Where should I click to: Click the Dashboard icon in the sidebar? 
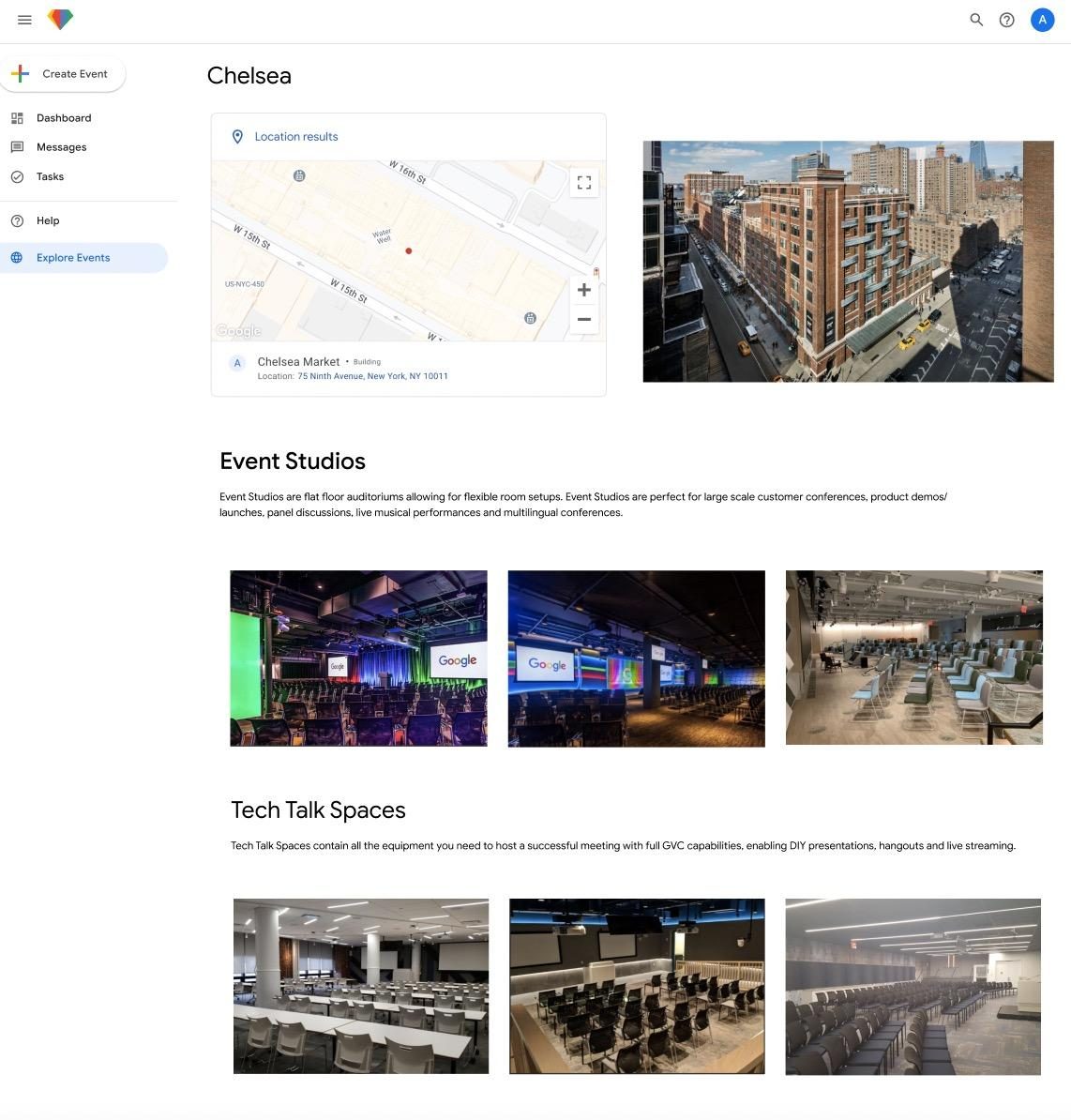point(18,117)
